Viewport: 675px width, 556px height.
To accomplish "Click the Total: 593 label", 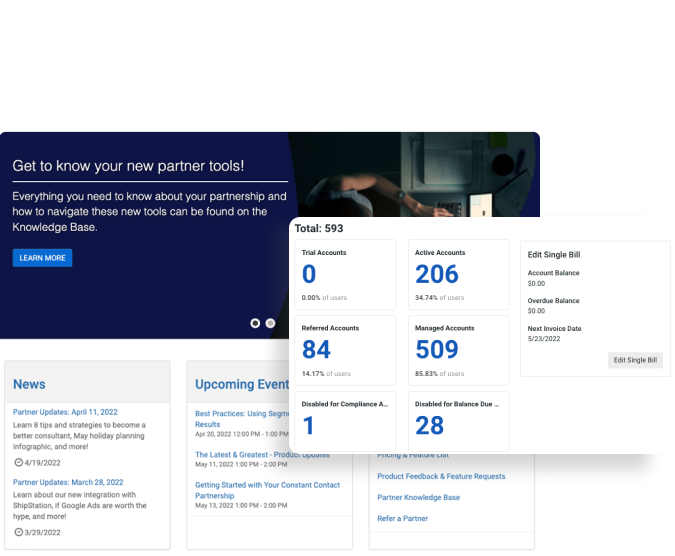I will [x=319, y=228].
